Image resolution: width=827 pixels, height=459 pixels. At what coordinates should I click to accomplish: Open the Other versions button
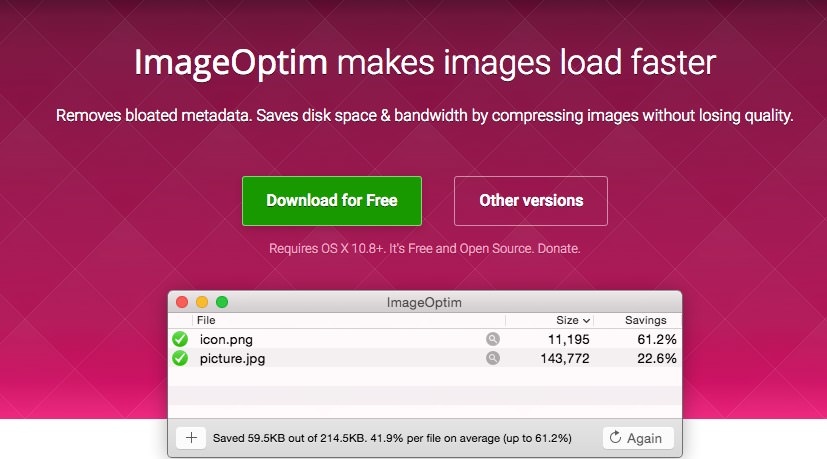[531, 201]
